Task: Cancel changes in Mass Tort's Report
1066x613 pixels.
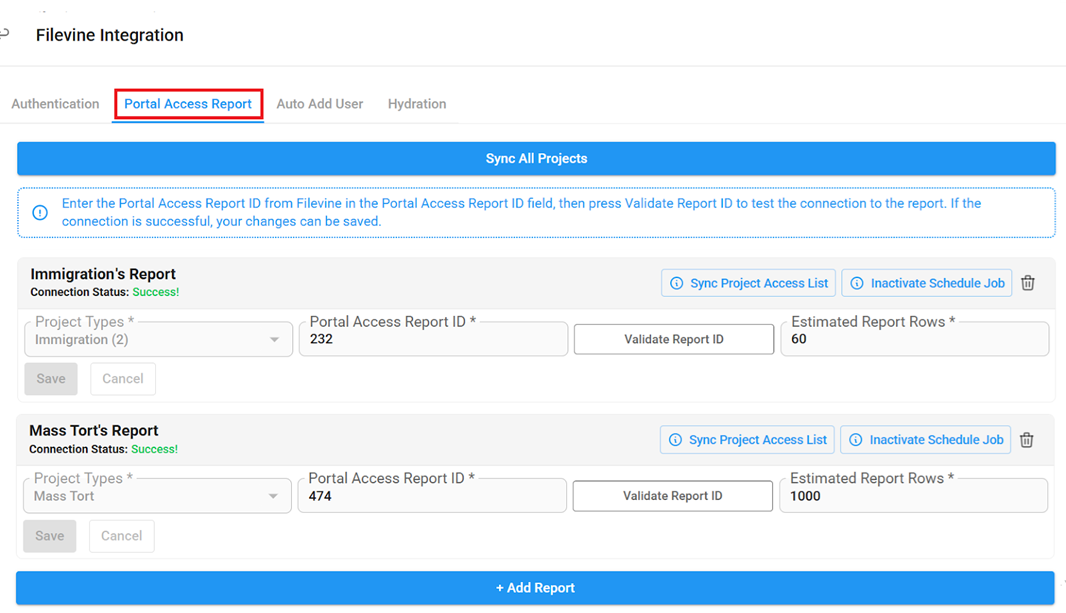Action: pos(122,536)
